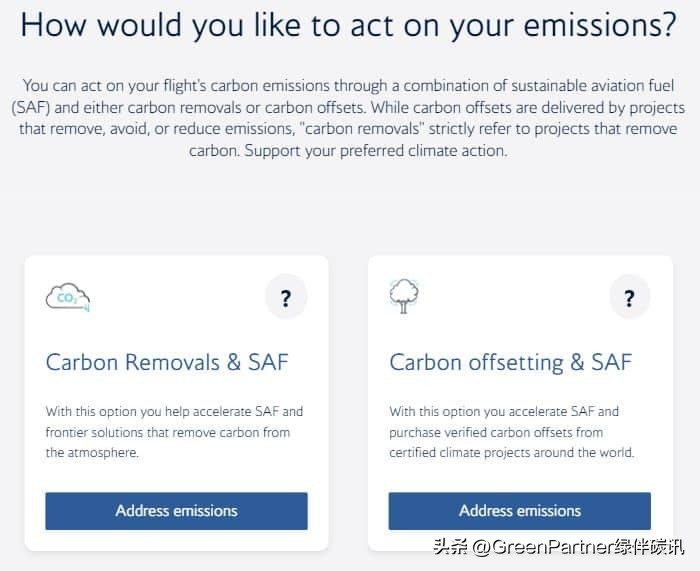The width and height of the screenshot is (700, 571).
Task: Select the Carbon Removals & SAF title
Action: pos(167,362)
